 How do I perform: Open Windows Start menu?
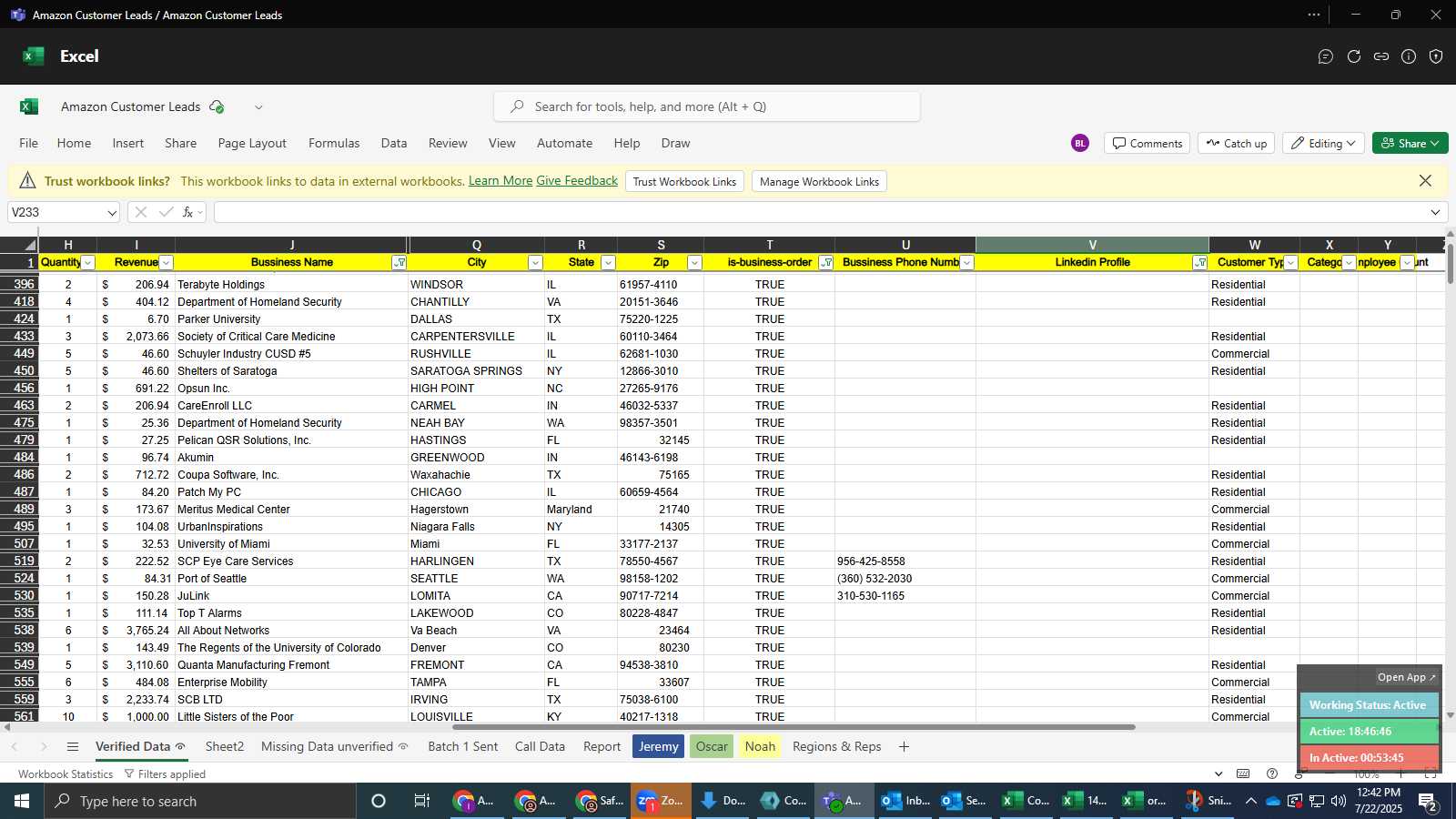click(22, 801)
